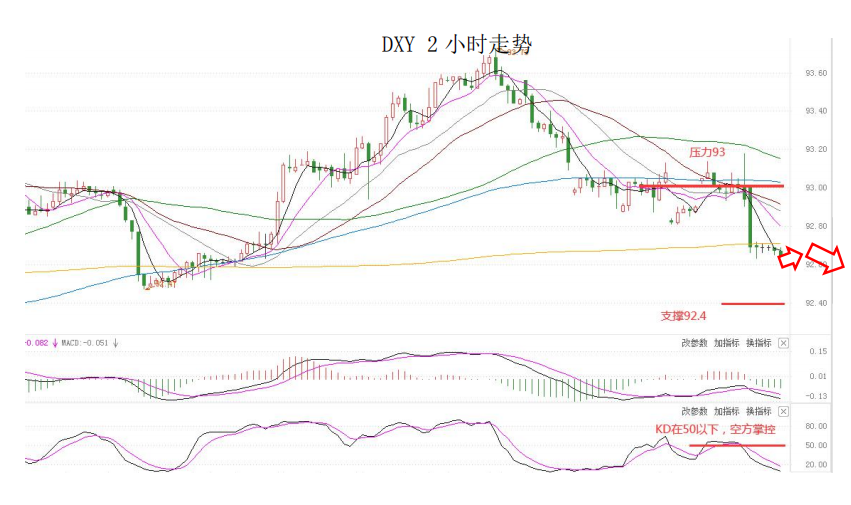Click the DXY 2小时走势 chart title

tap(456, 45)
